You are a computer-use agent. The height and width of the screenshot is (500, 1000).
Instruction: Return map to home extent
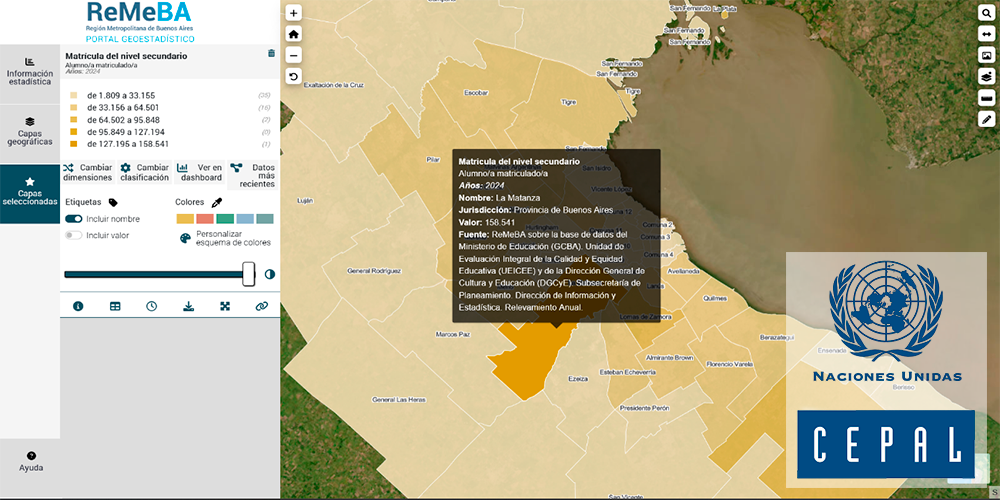tap(293, 34)
